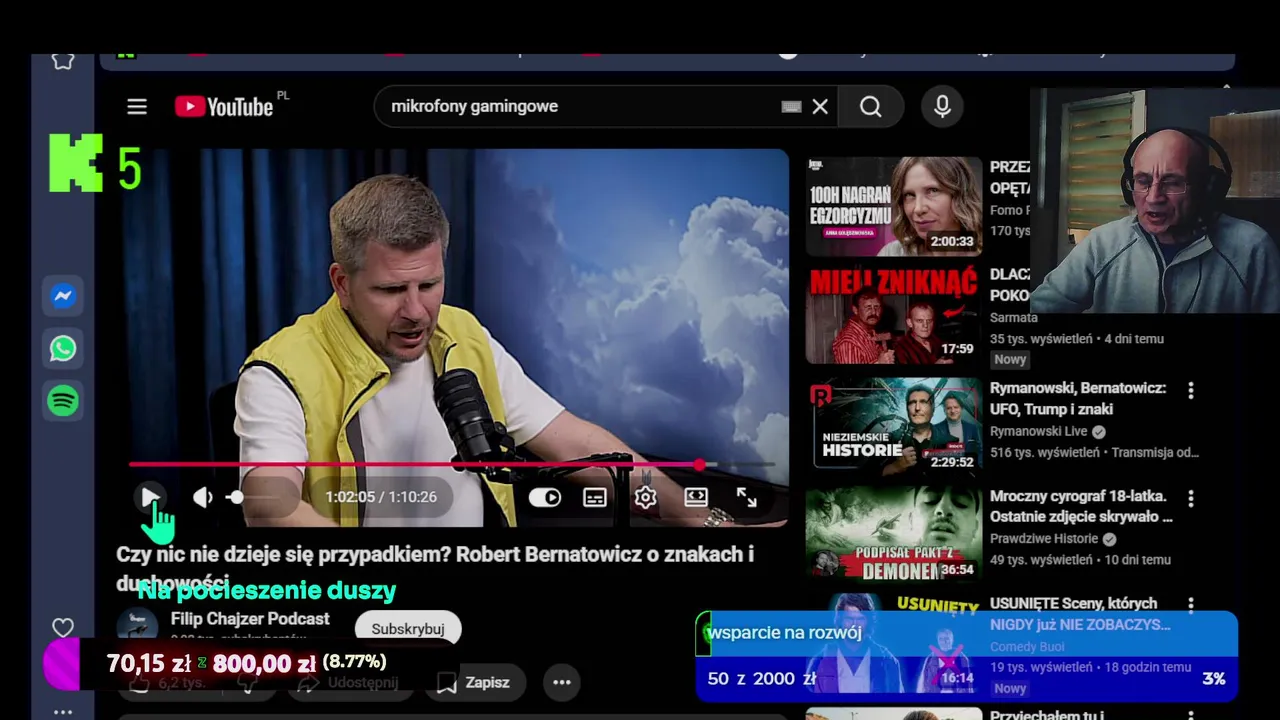Enter fullscreen mode in the player
1280x720 pixels.
point(747,497)
